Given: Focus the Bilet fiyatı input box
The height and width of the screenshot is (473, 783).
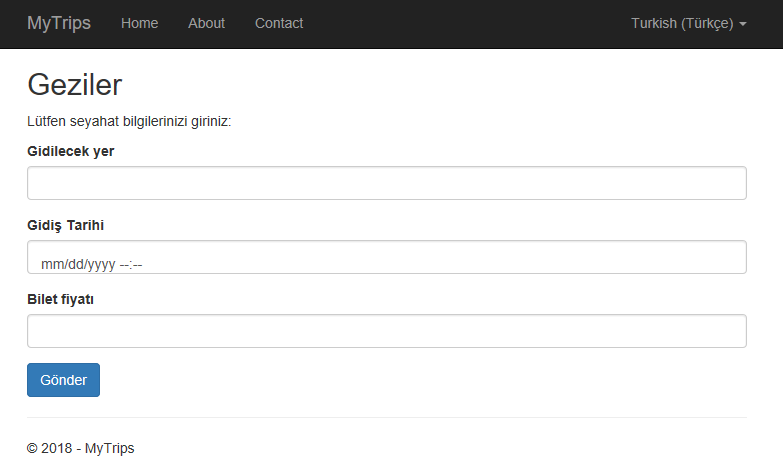Looking at the screenshot, I should click(386, 331).
